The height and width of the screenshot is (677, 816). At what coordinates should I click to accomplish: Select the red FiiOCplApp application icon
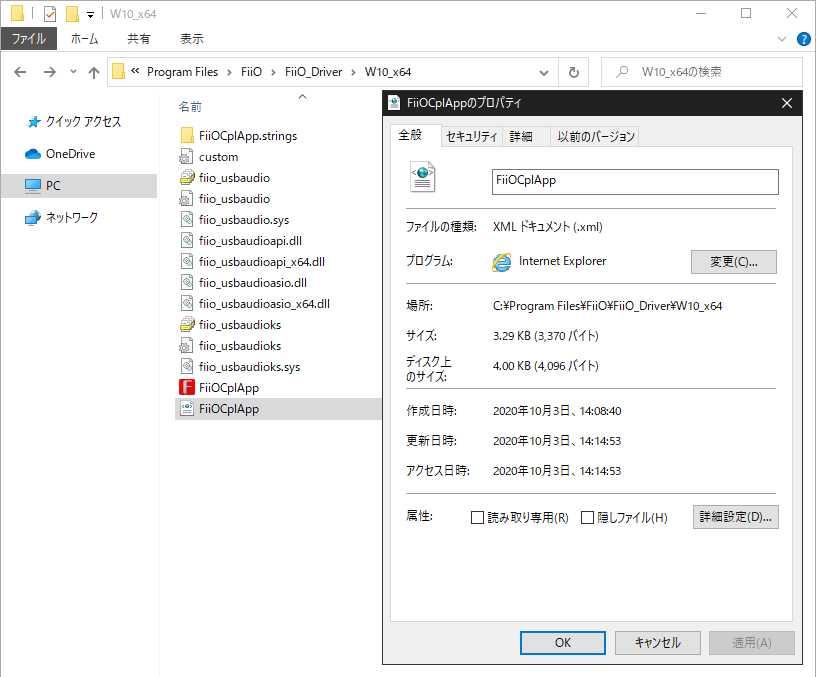pos(187,388)
